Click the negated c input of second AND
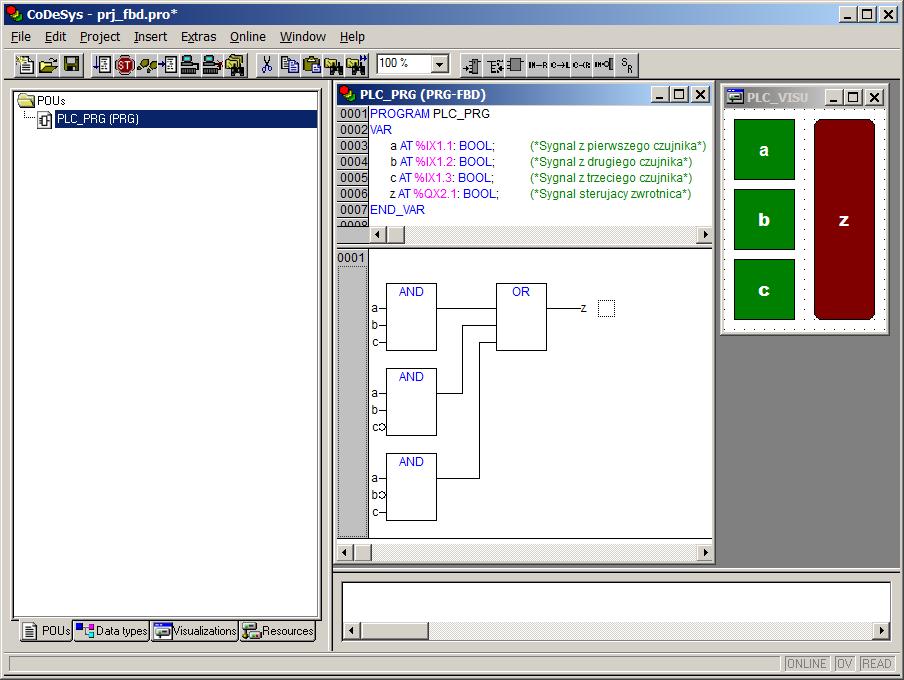 click(379, 427)
